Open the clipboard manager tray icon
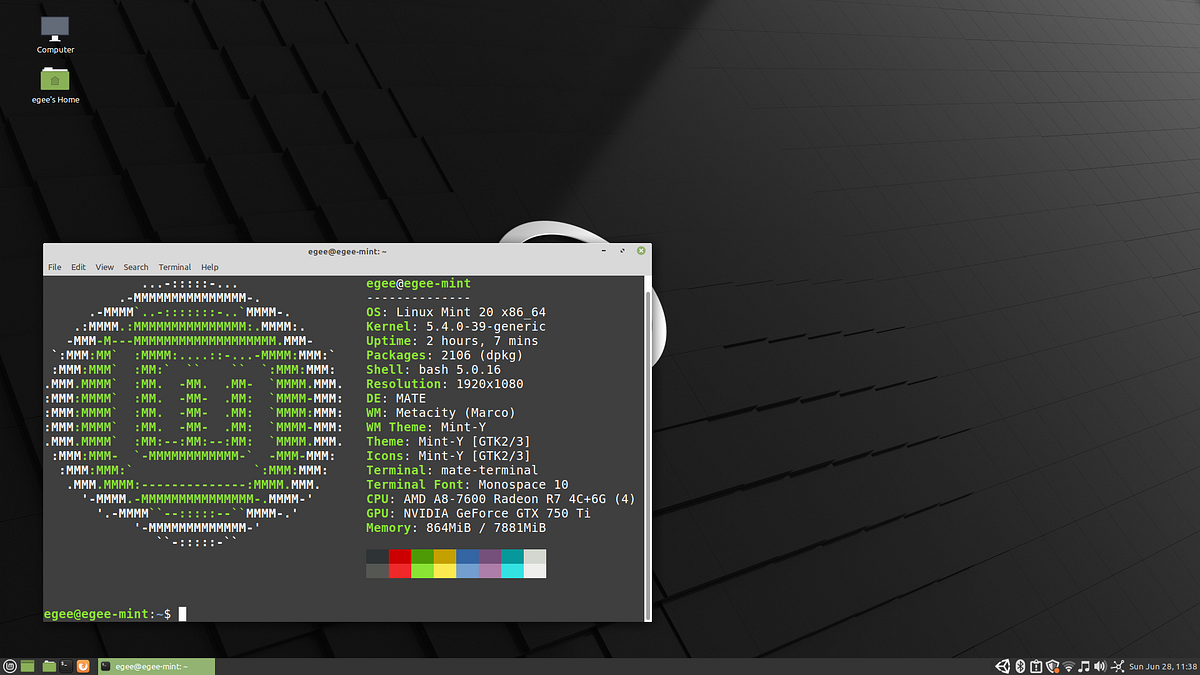 (x=1036, y=665)
